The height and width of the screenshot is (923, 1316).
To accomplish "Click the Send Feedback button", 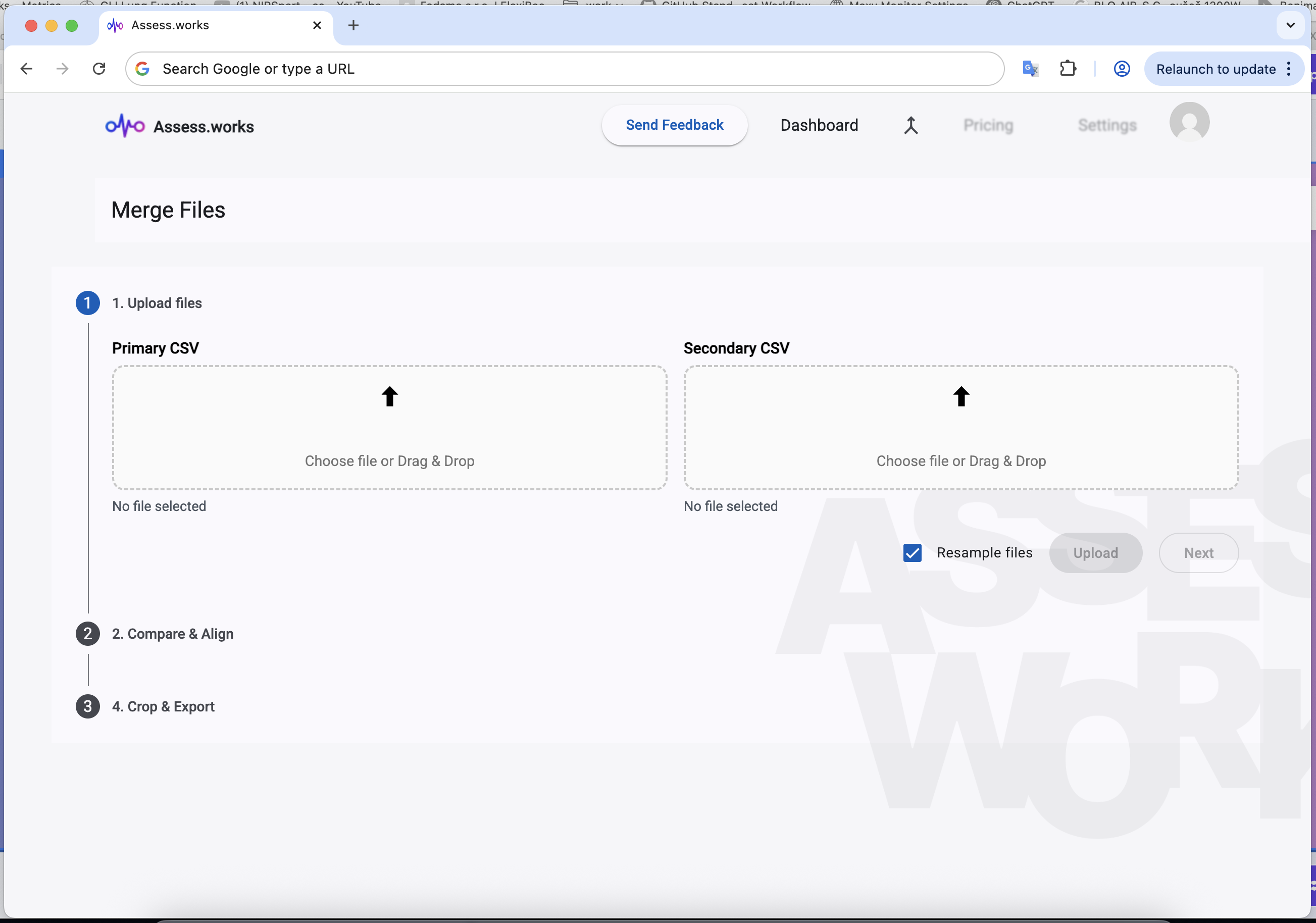I will (674, 125).
